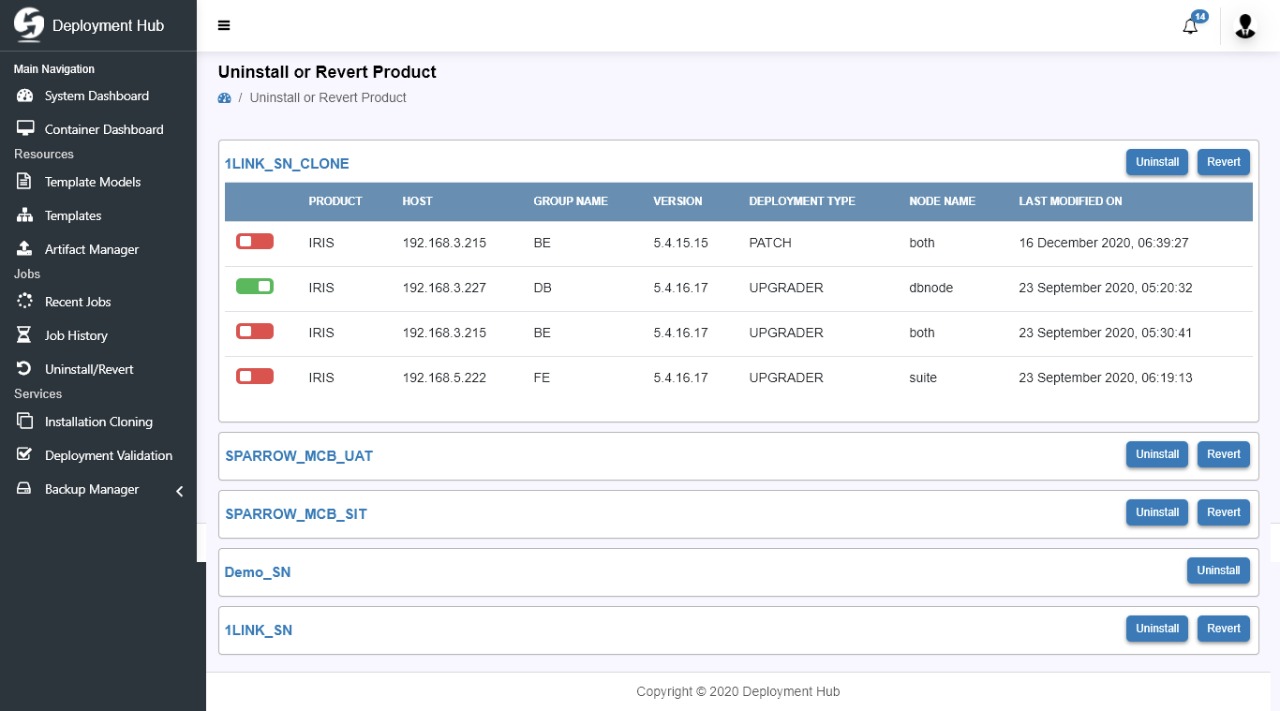Toggle the hamburger menu icon
1280x711 pixels.
224,26
